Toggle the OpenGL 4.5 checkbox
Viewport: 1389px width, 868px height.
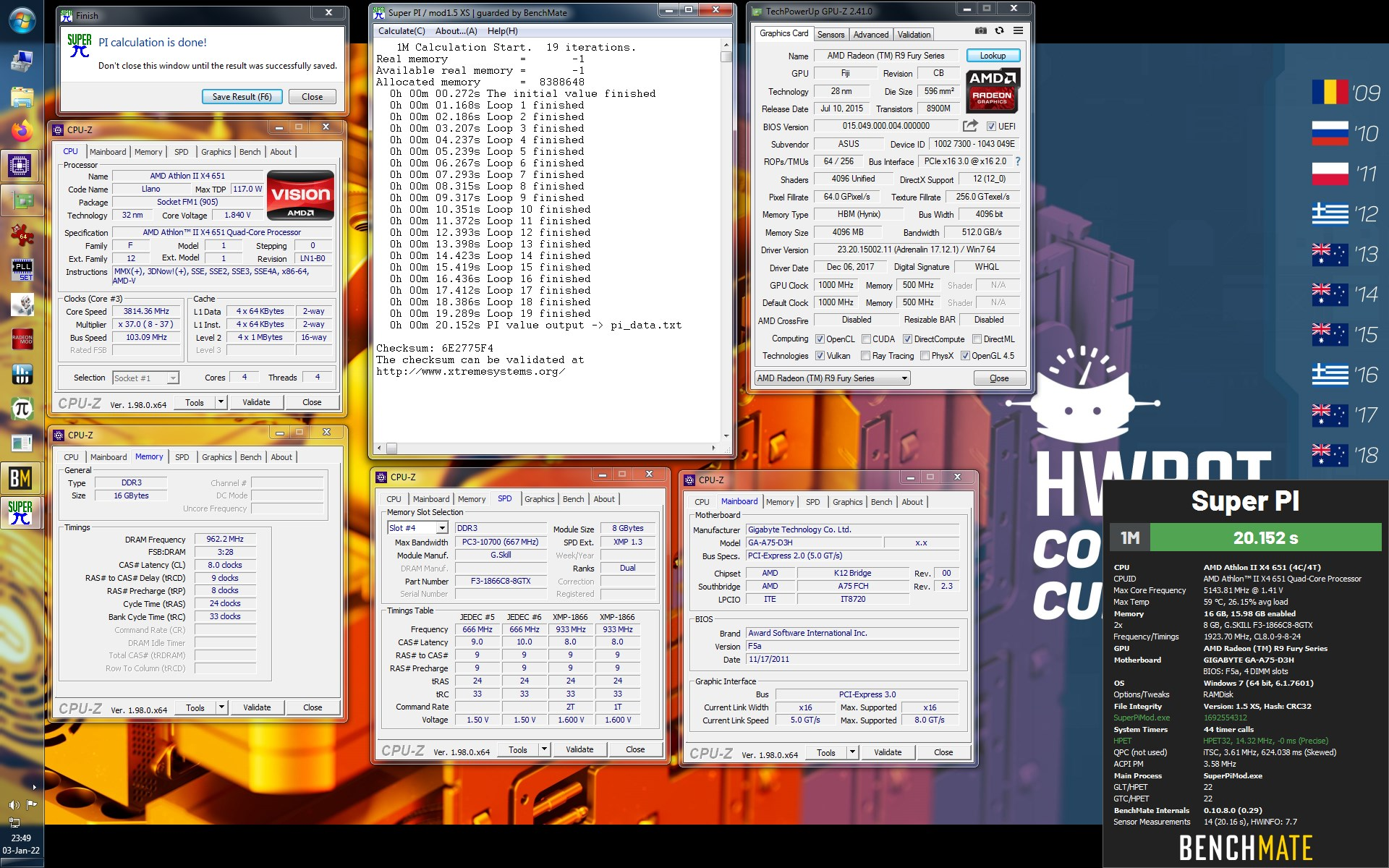pos(965,356)
